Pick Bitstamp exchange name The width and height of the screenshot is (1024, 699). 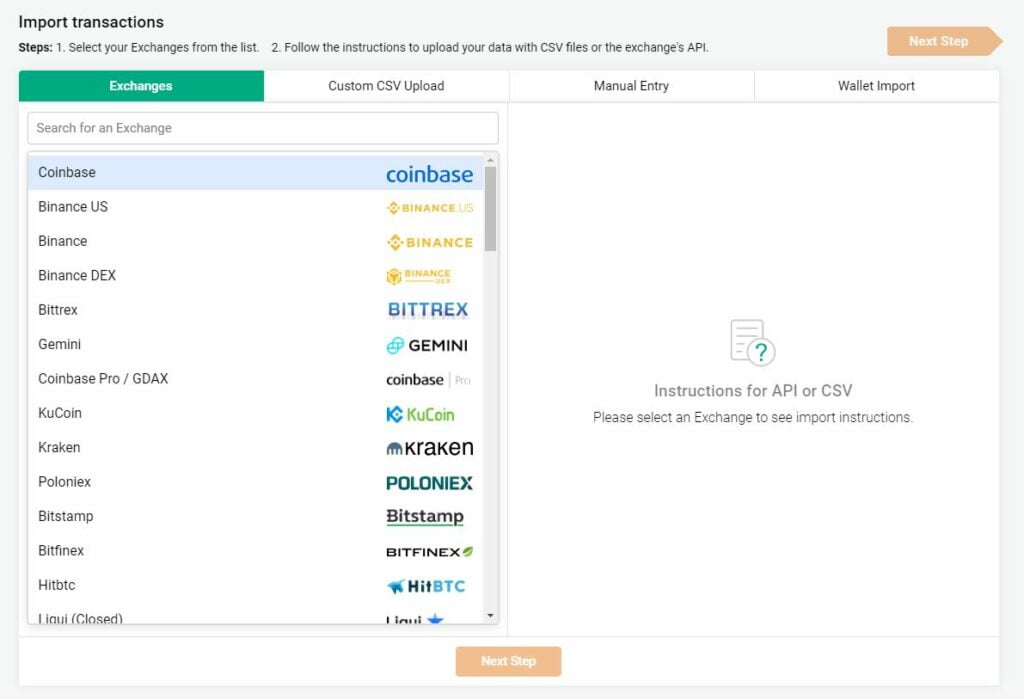click(x=66, y=516)
